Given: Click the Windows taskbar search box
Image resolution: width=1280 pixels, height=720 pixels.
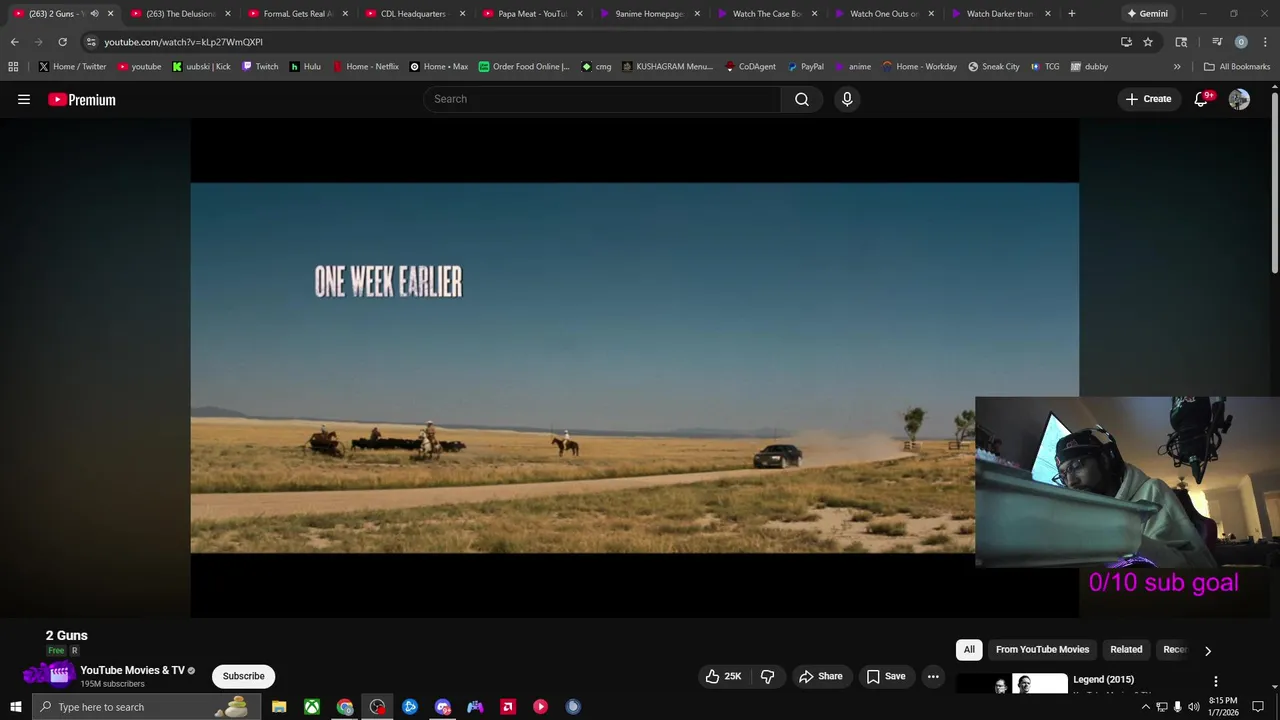Looking at the screenshot, I should (x=146, y=707).
